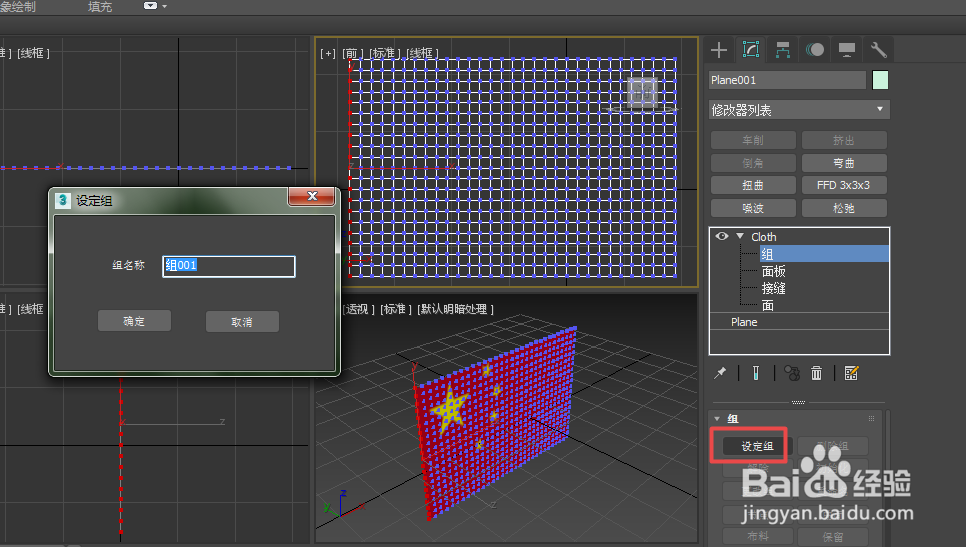Viewport: 966px width, 547px height.
Task: Close the 设定组 dialog
Action: pyautogui.click(x=312, y=197)
